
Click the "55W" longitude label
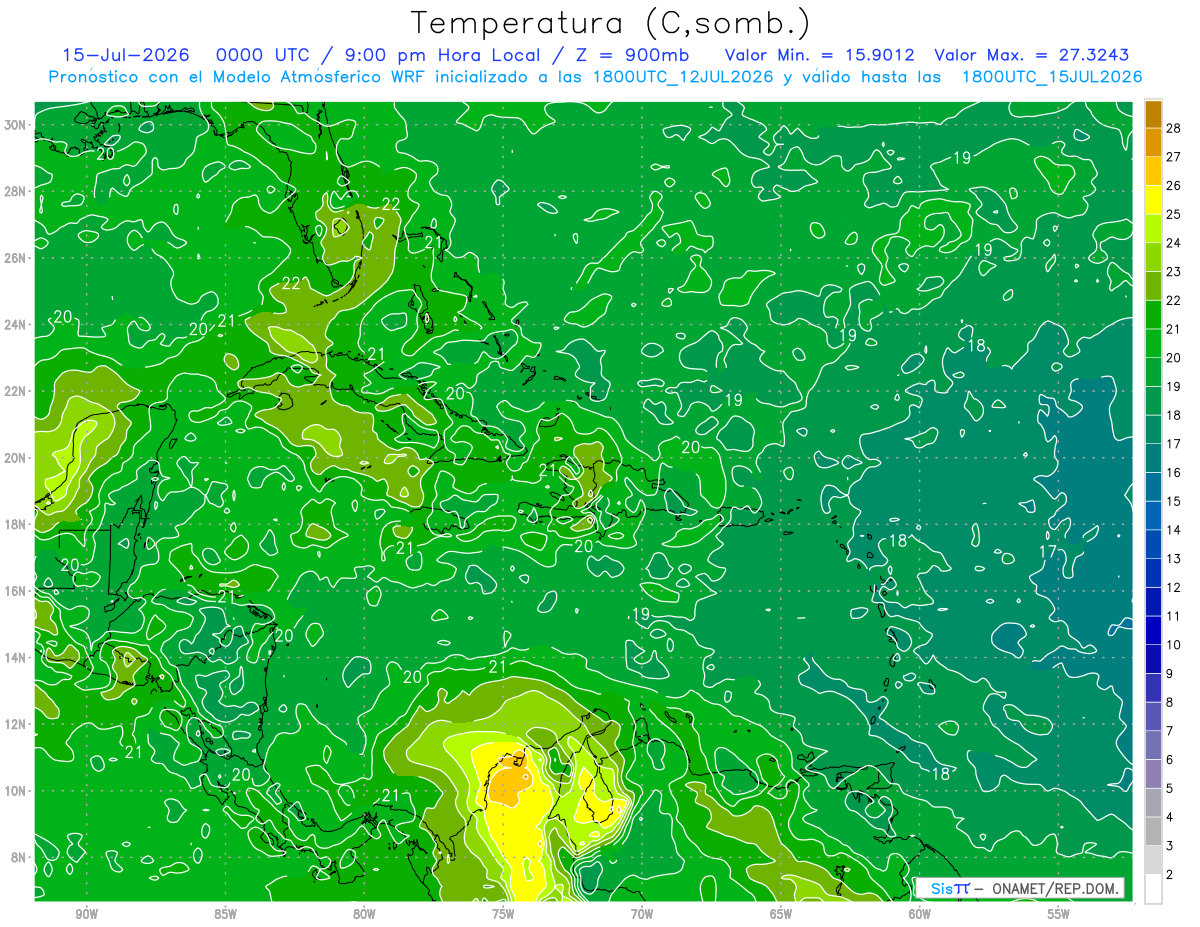point(1059,915)
